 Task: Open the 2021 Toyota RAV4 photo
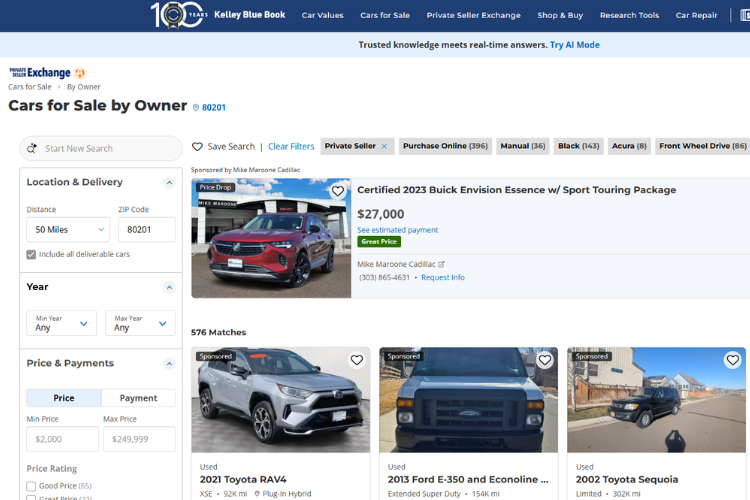[x=281, y=400]
